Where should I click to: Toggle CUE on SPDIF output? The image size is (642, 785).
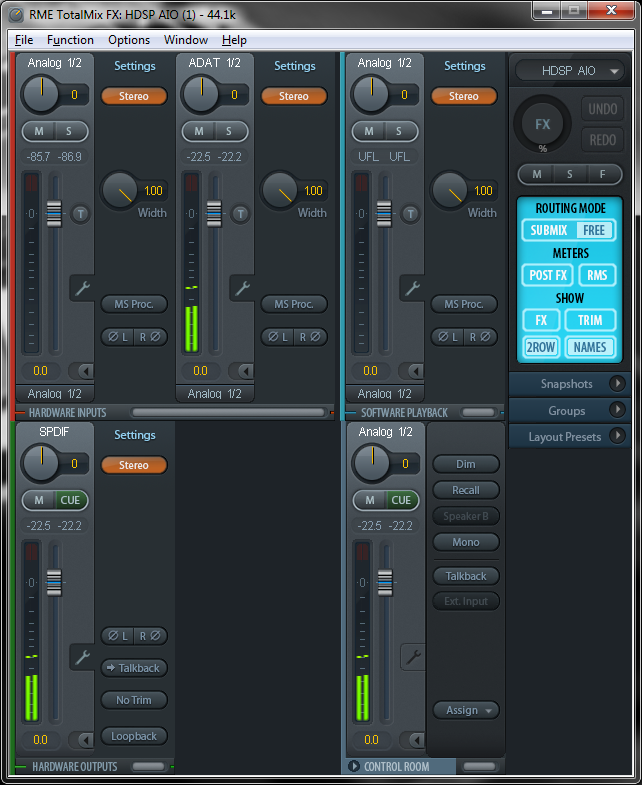click(x=70, y=500)
